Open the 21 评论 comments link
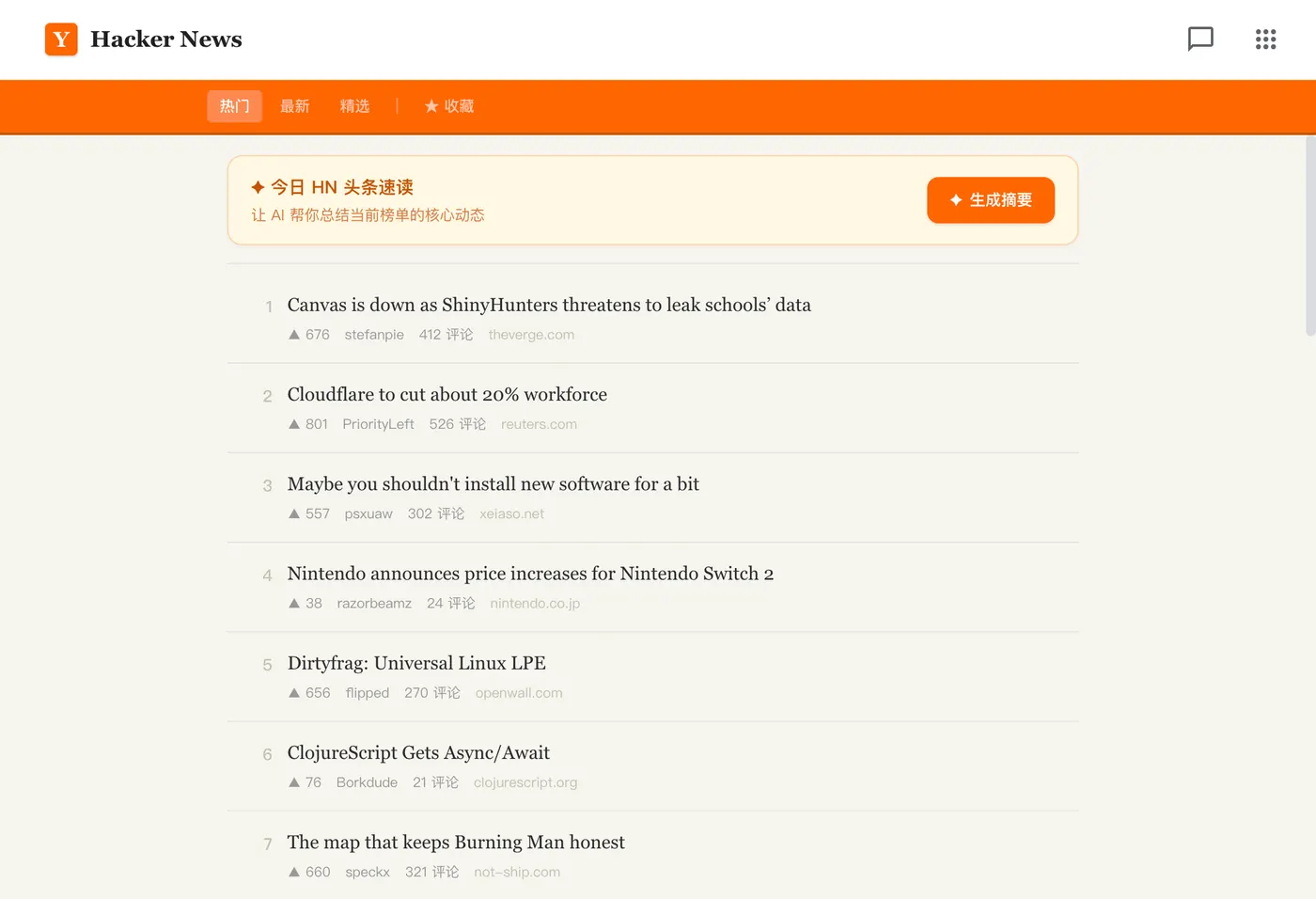Viewport: 1316px width, 899px height. [x=436, y=782]
